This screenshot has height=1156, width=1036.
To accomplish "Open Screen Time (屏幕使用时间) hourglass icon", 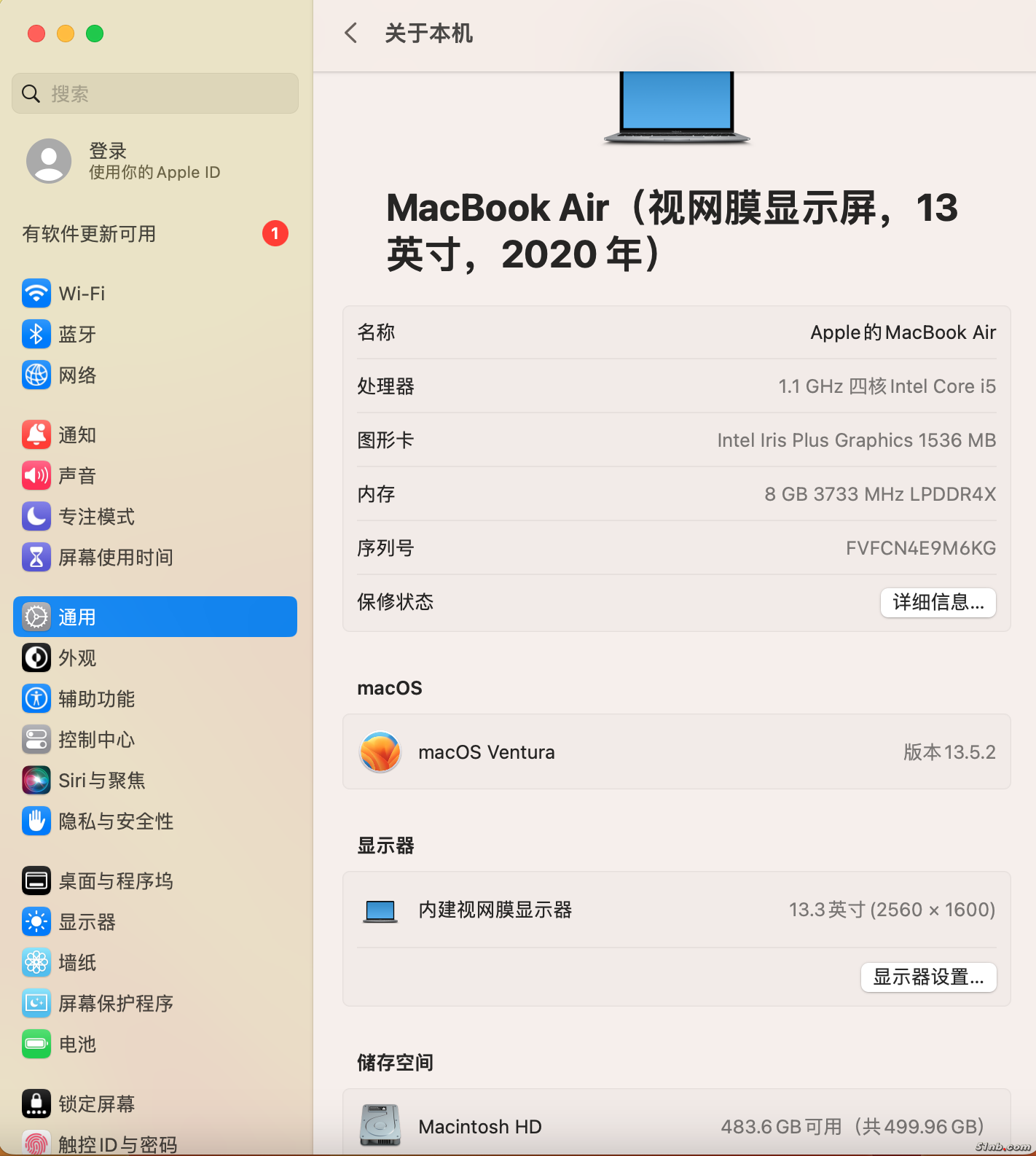I will tap(36, 558).
